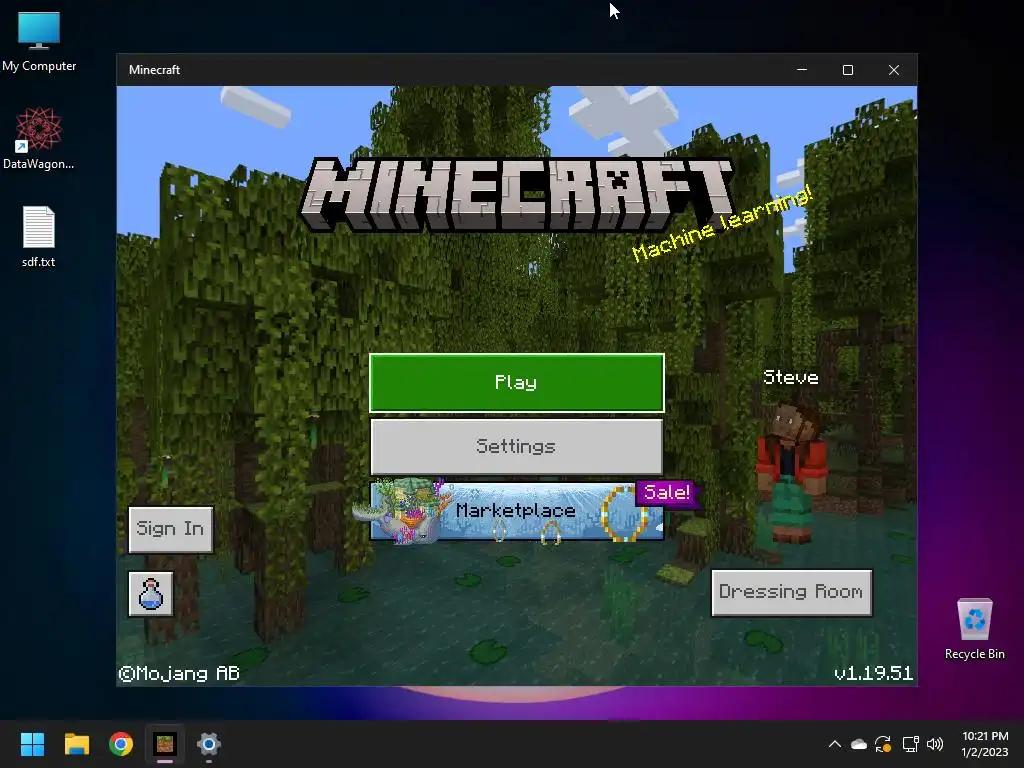Open File Explorer from the taskbar
The image size is (1024, 768).
[76, 744]
